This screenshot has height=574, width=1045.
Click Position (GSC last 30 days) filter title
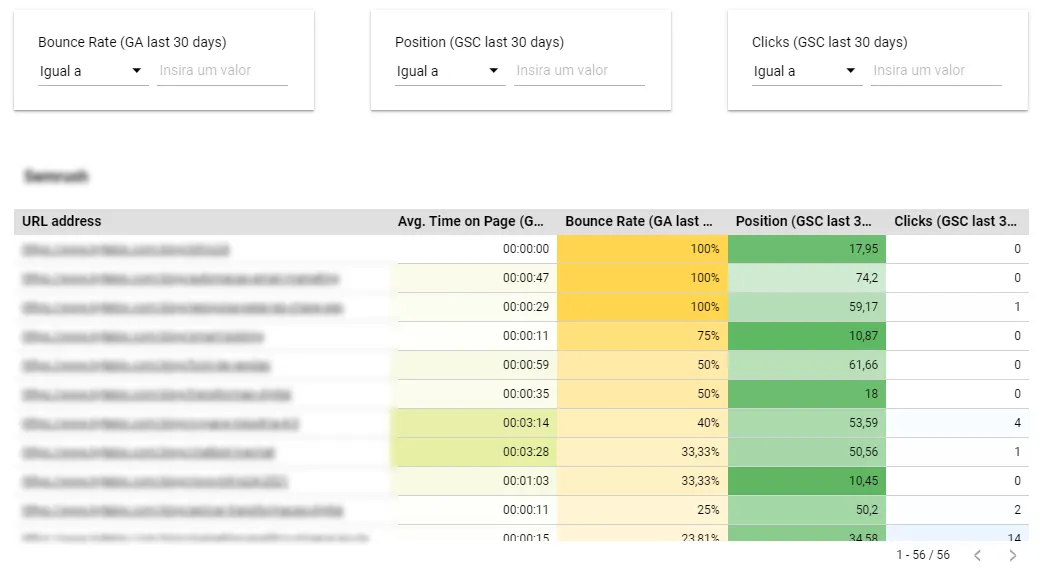pyautogui.click(x=479, y=42)
